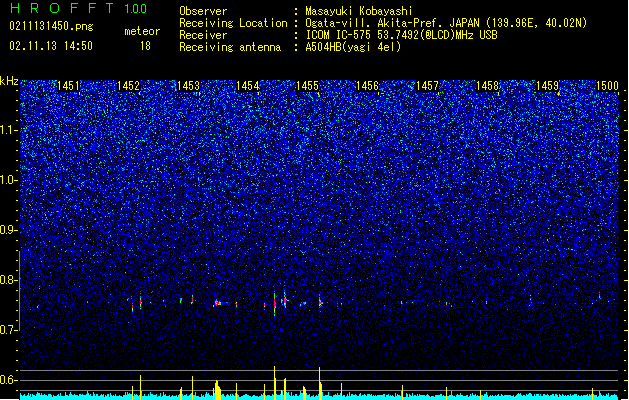Viewport: 629px width, 400px height.
Task: Click the A504HB(yagi 4el) antenna text
Action: pos(353,47)
